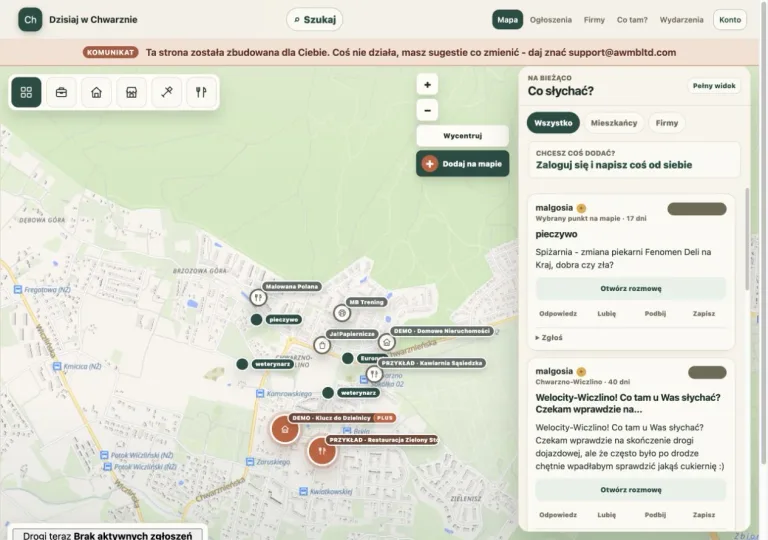
Task: Click the Komrowskiego bus stop icon
Action: (261, 393)
